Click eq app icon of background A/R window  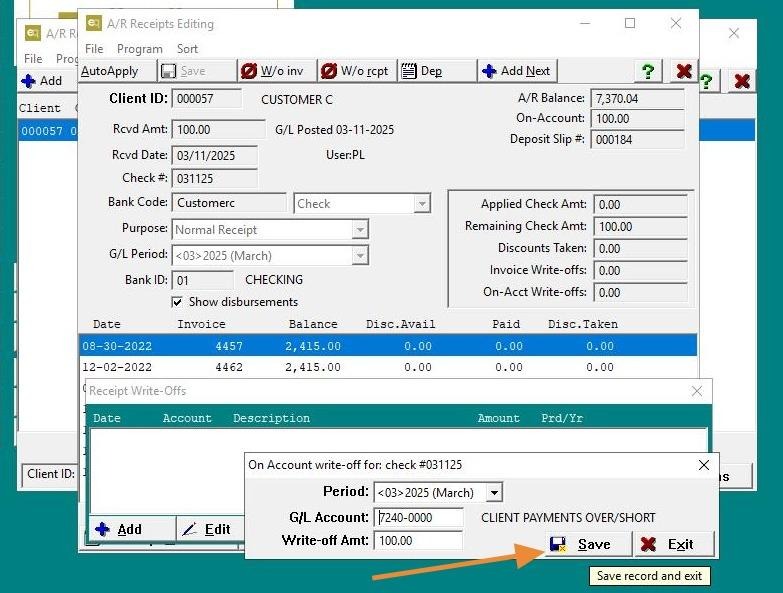click(x=32, y=33)
